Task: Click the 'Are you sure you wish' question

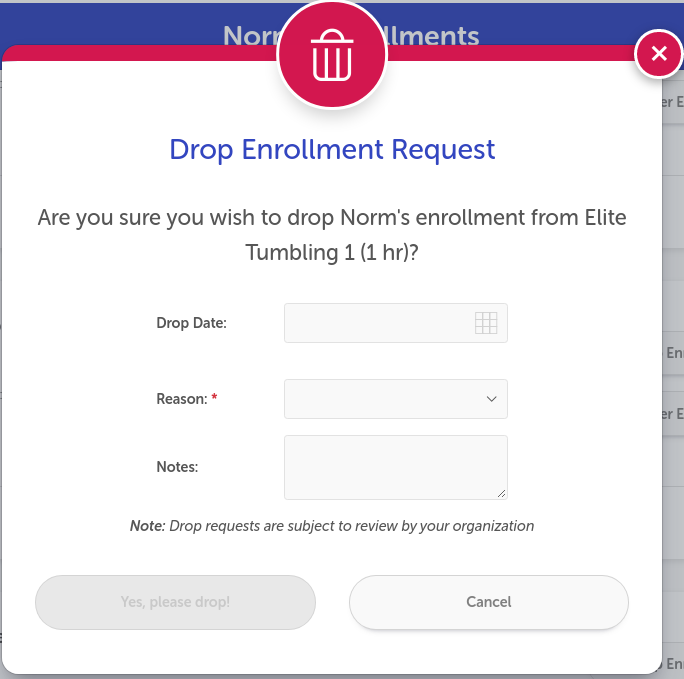Action: coord(332,235)
